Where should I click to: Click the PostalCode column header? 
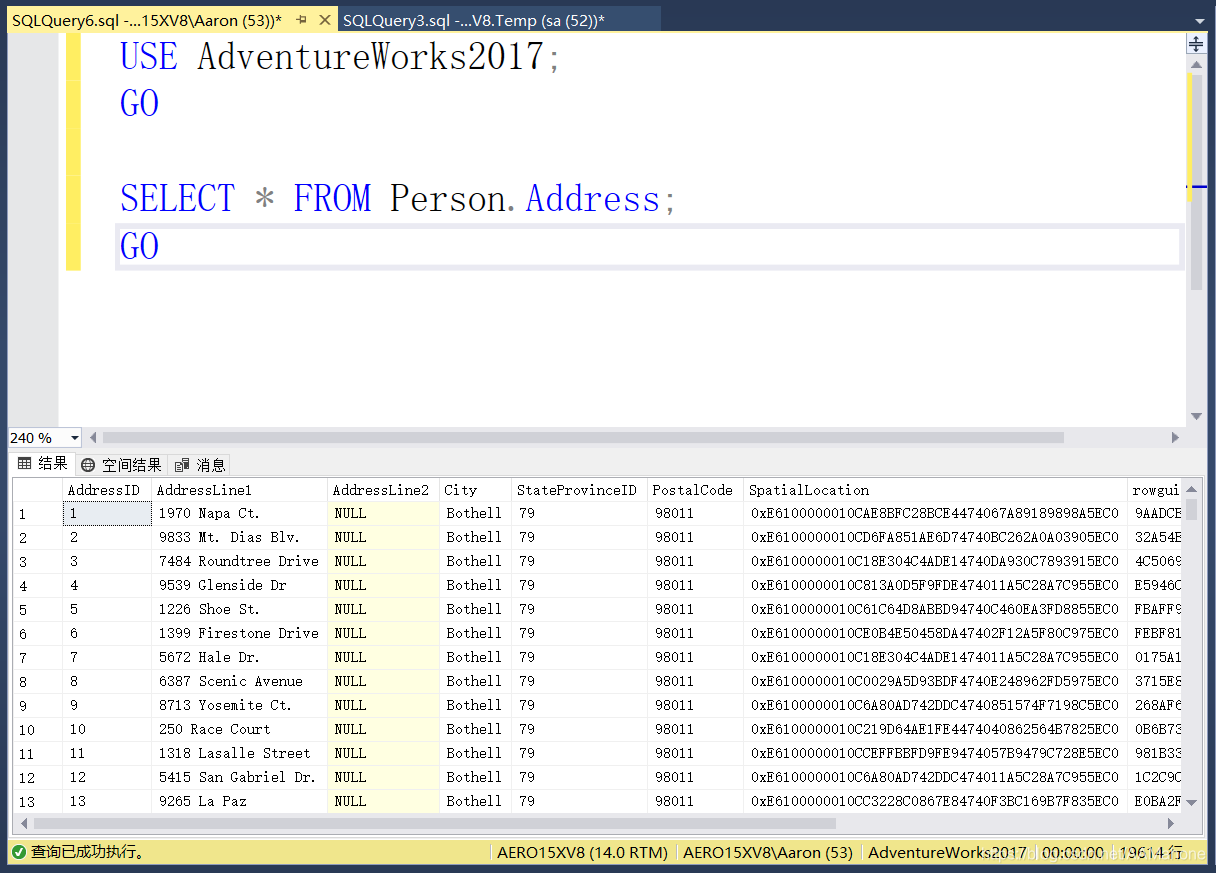[695, 490]
